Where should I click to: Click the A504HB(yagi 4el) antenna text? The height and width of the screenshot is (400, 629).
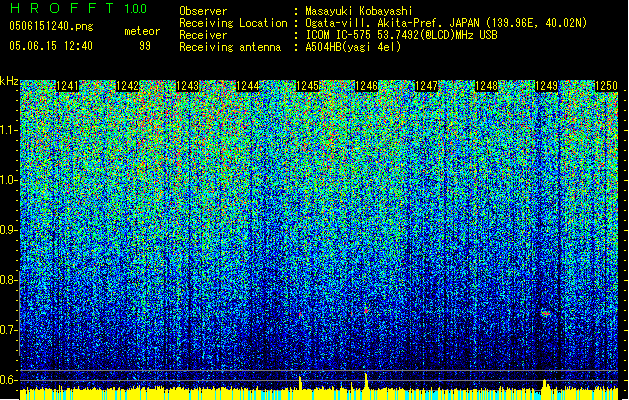click(353, 47)
